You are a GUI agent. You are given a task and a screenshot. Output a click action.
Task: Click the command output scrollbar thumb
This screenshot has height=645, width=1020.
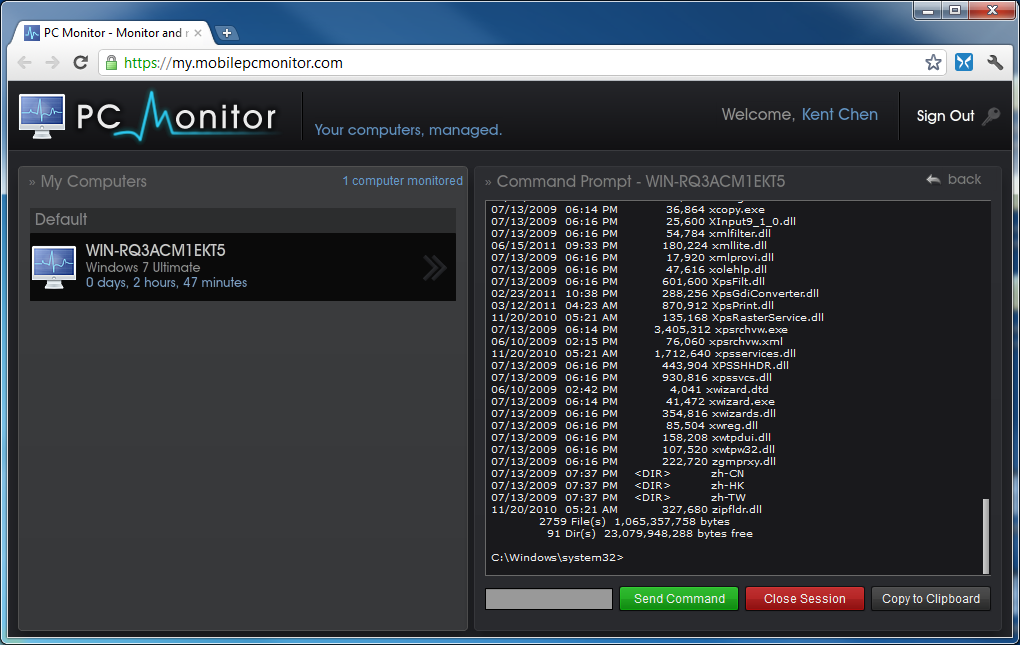986,536
